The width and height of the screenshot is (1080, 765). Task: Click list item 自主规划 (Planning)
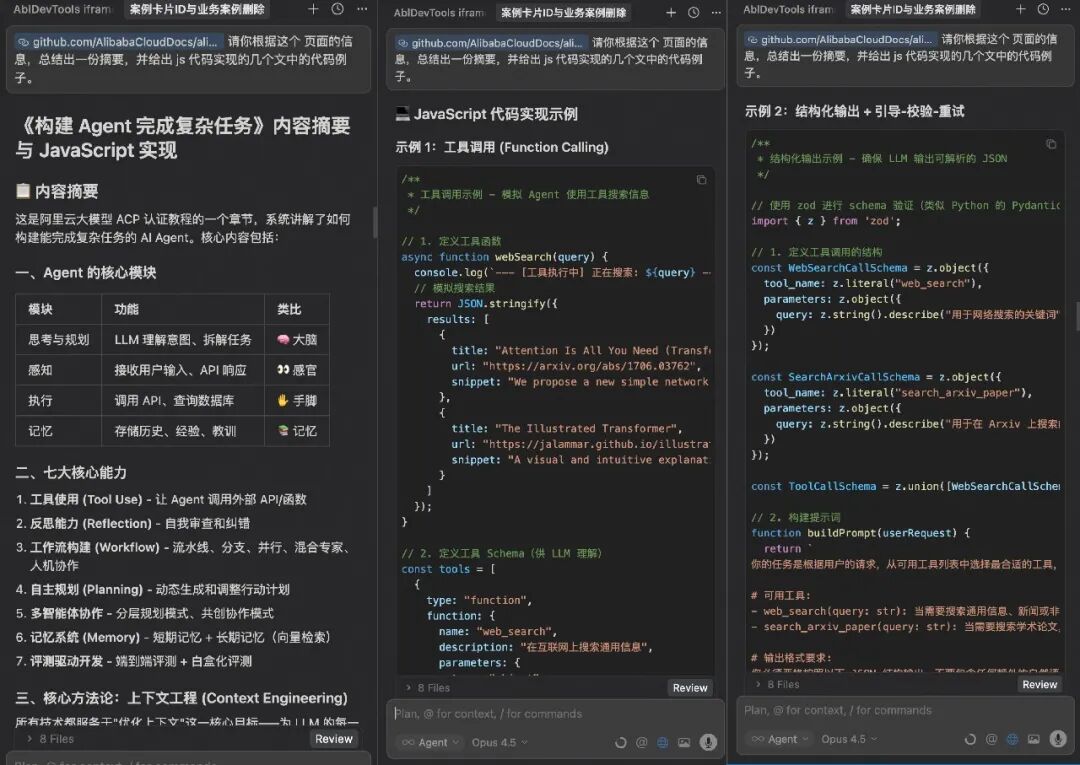point(152,589)
